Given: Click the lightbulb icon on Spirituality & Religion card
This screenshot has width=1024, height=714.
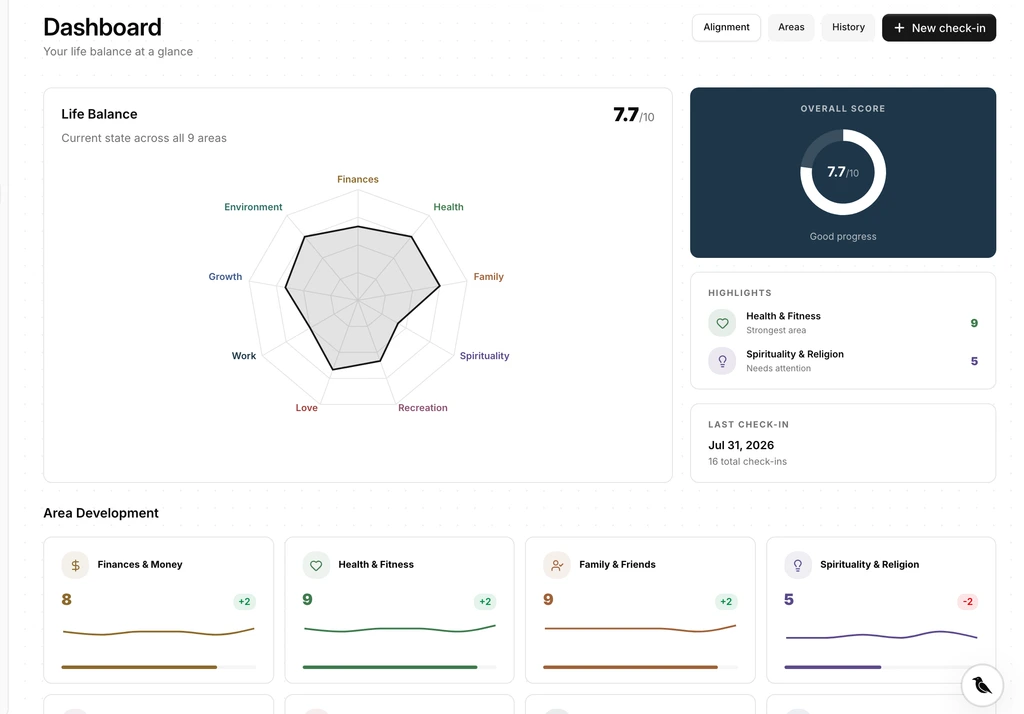Looking at the screenshot, I should tap(797, 565).
